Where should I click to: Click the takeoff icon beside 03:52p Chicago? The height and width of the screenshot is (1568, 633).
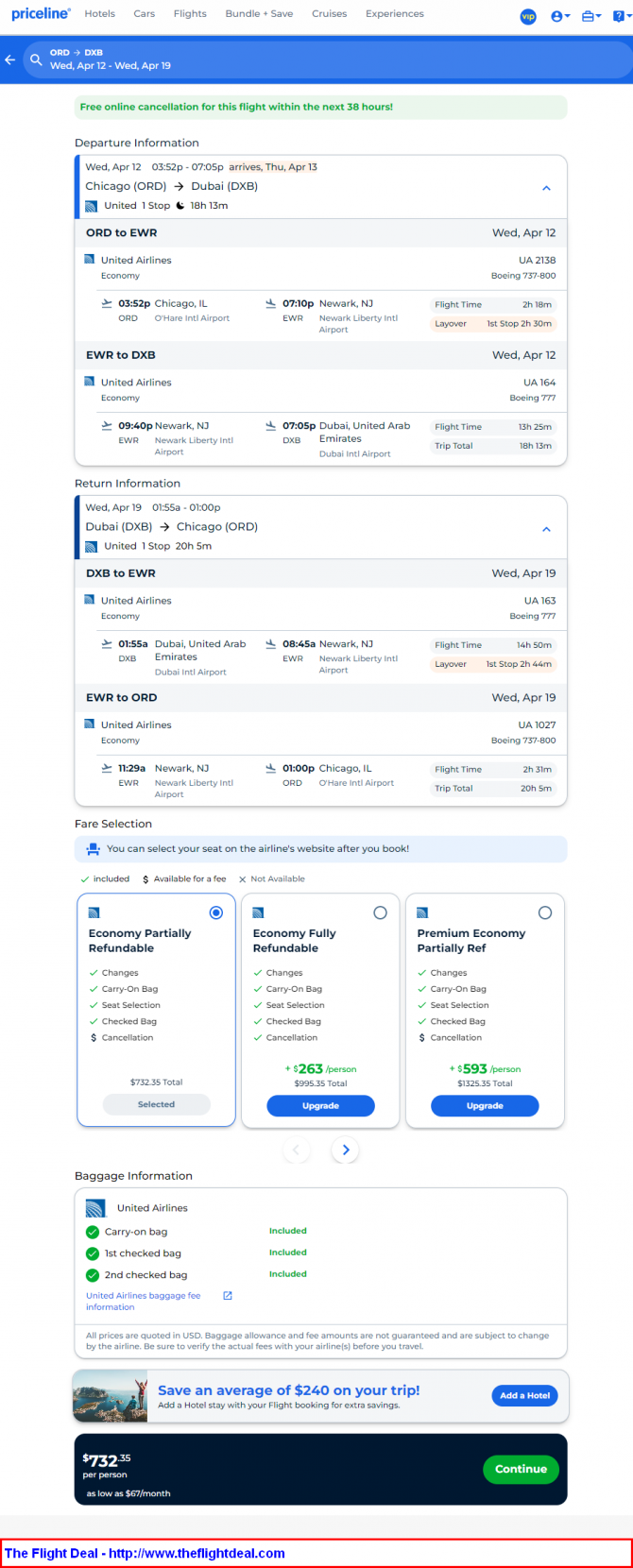[107, 303]
